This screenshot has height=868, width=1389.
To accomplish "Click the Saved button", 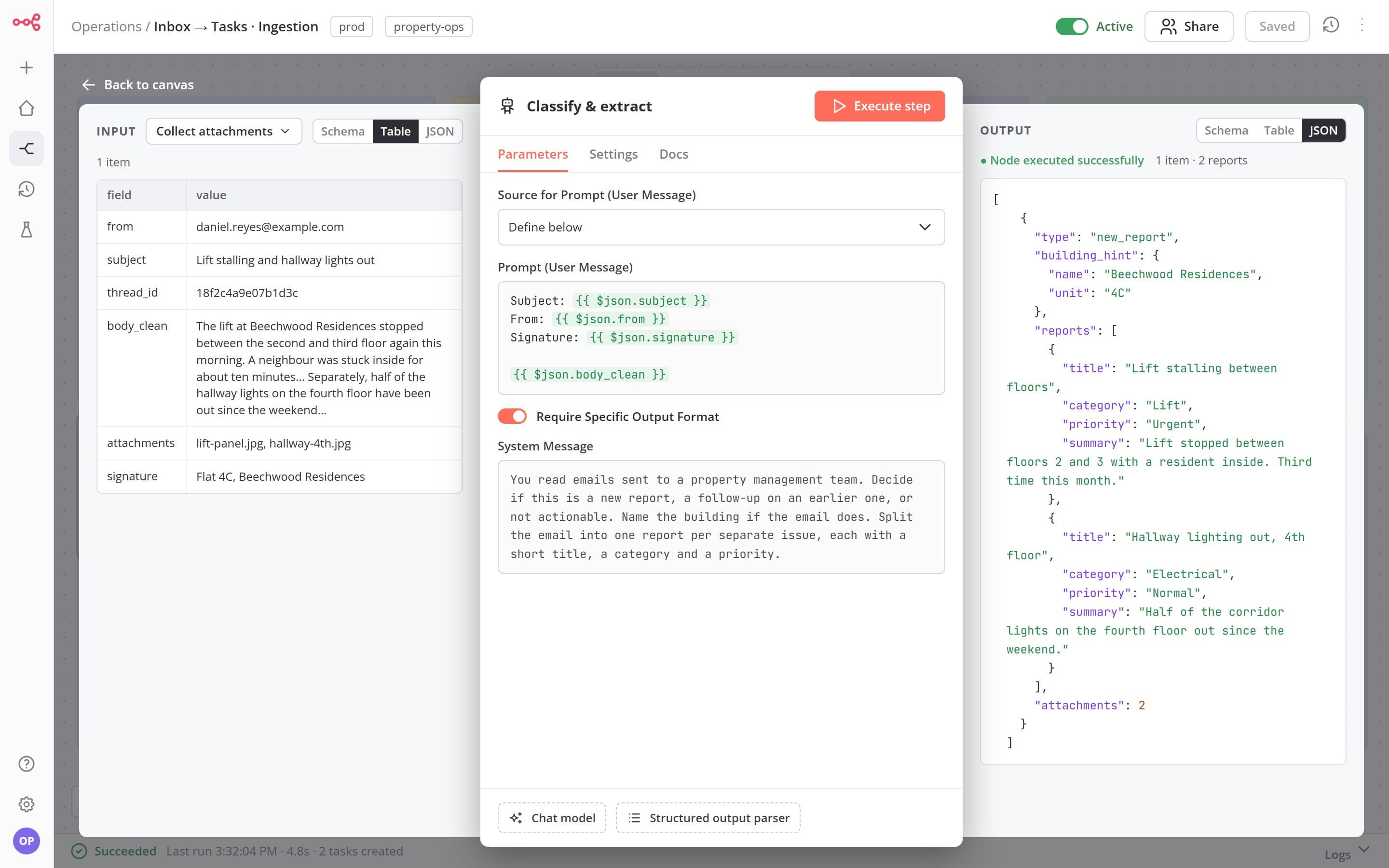I will point(1277,27).
